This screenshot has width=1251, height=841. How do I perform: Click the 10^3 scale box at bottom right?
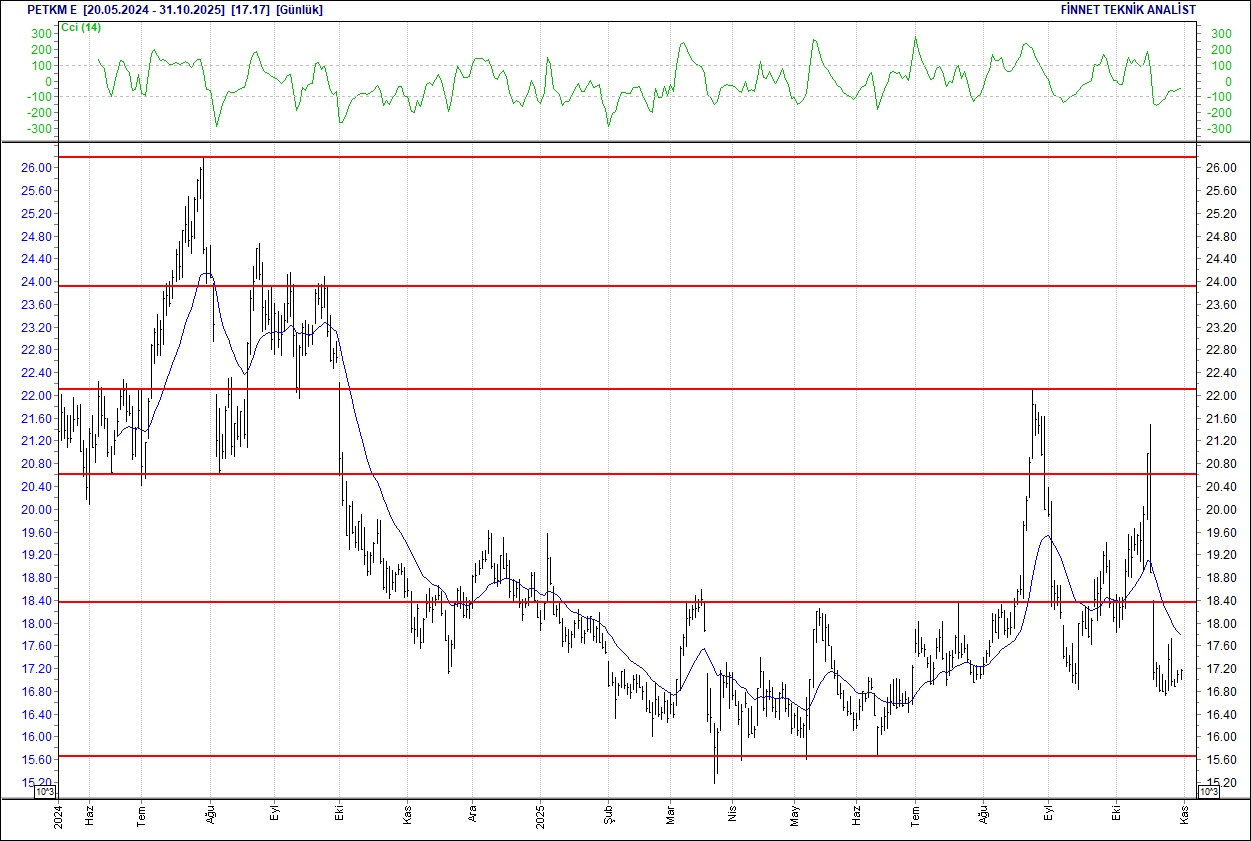click(1207, 792)
